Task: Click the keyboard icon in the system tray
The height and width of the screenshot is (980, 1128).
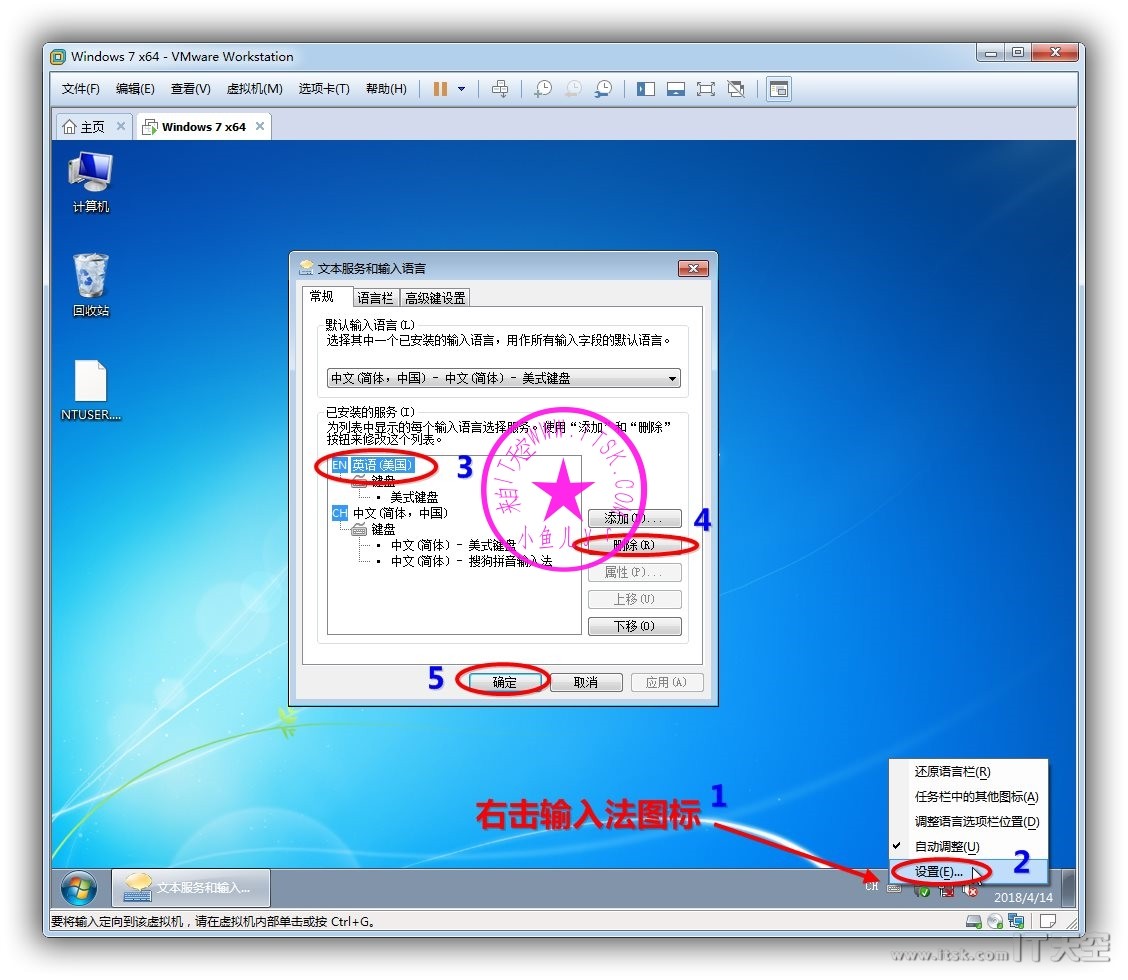Action: pos(893,888)
